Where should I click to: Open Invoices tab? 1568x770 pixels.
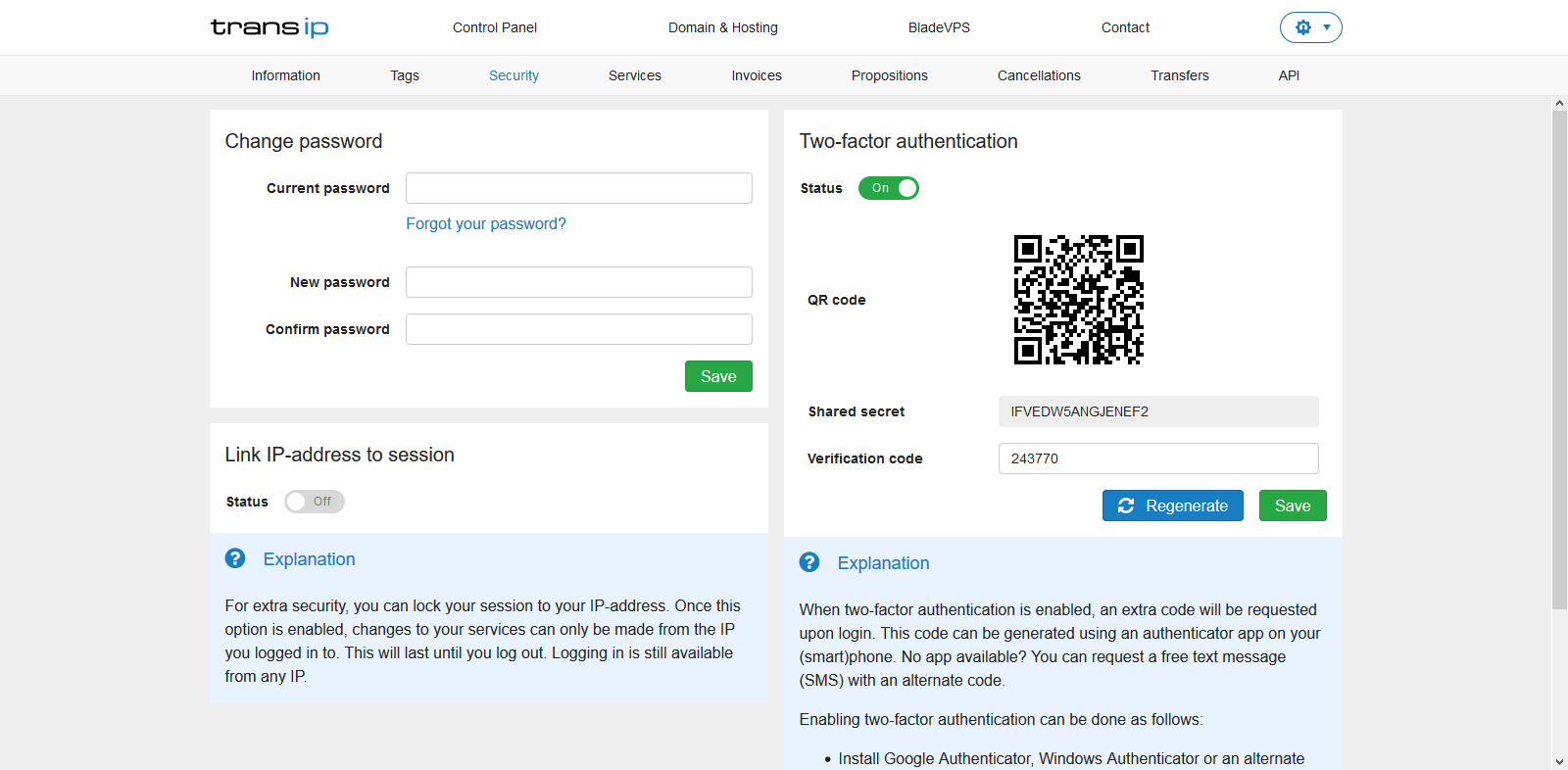(x=757, y=75)
